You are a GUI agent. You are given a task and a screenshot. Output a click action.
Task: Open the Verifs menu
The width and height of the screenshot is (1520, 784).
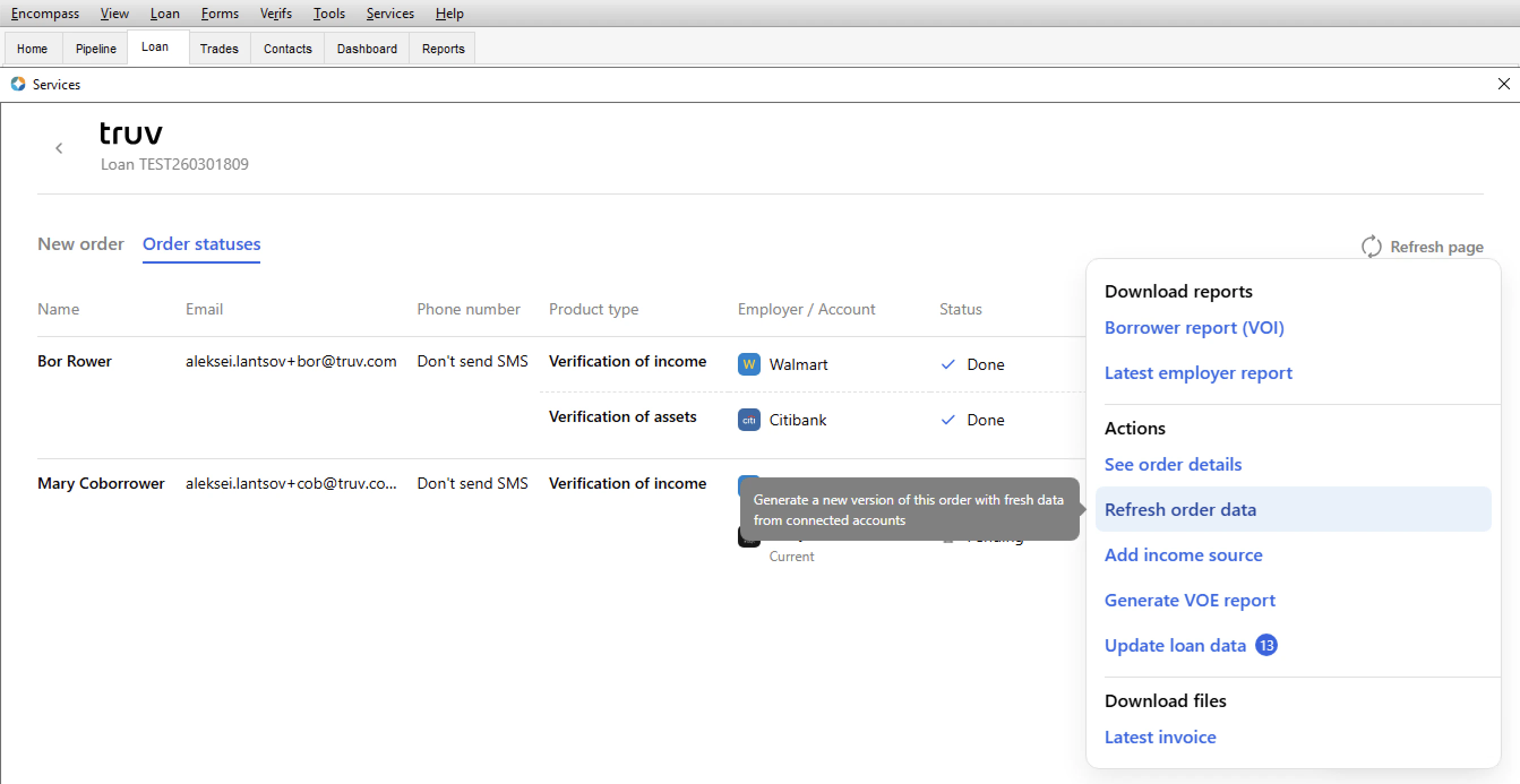[x=275, y=13]
